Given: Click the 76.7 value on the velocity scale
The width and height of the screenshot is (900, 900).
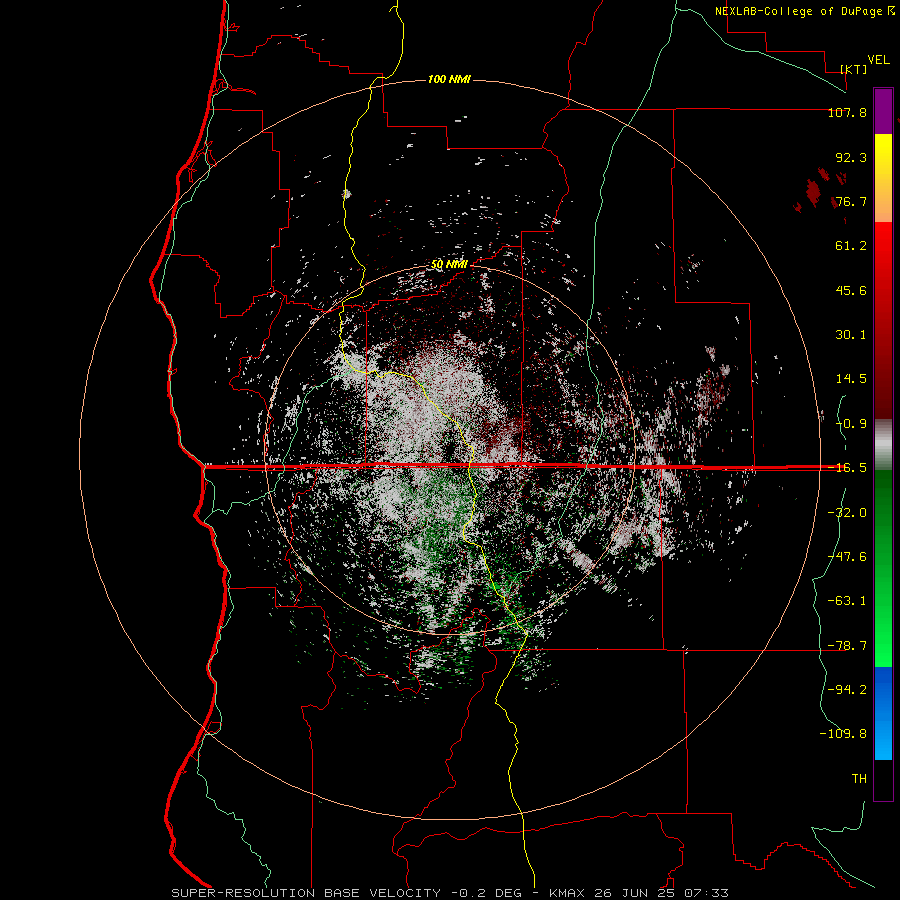Looking at the screenshot, I should [x=851, y=201].
